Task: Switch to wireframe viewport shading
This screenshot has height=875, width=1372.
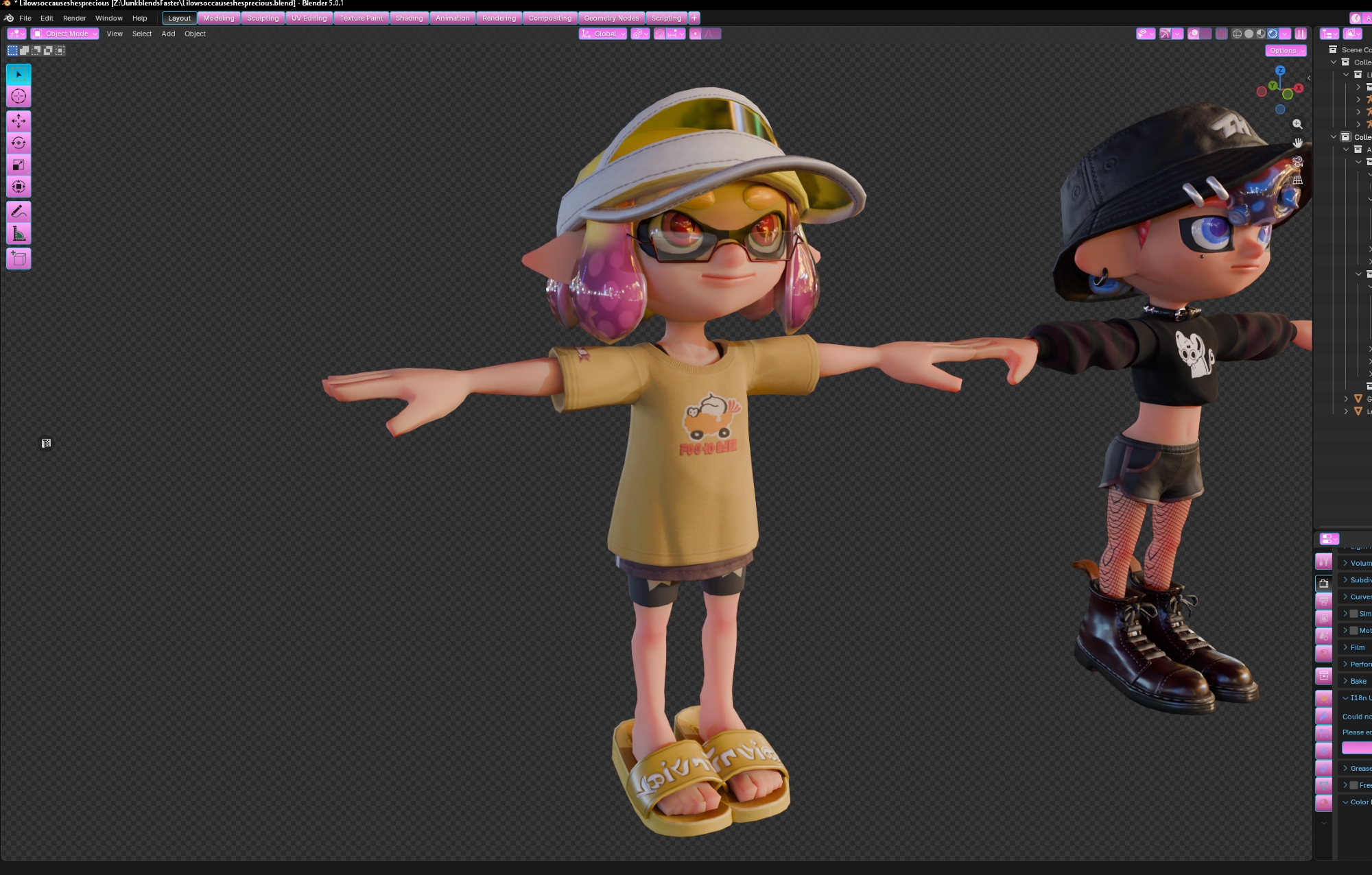Action: (1237, 34)
